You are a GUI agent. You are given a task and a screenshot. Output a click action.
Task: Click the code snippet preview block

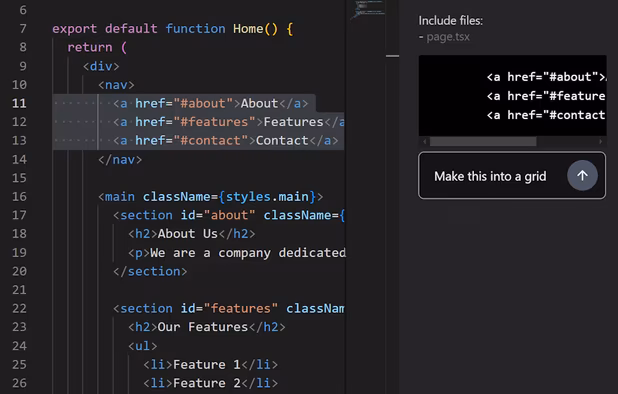[x=512, y=96]
